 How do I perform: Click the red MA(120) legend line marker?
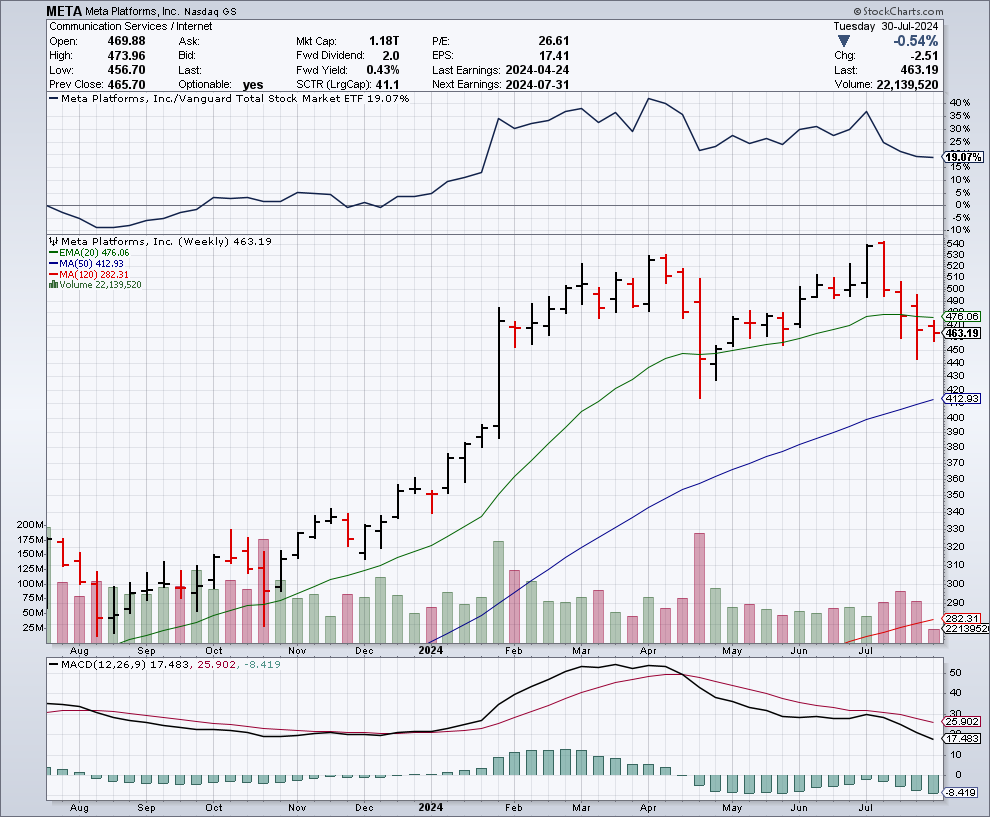53,274
